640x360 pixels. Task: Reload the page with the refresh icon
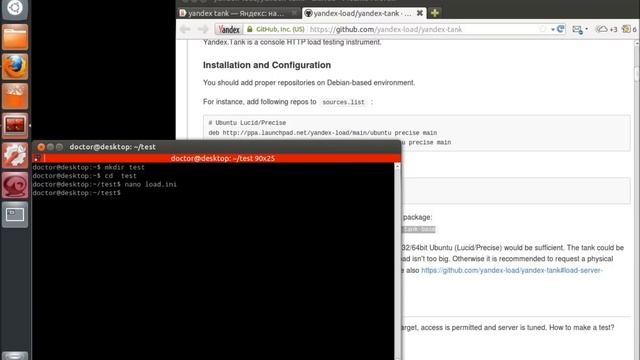(x=560, y=29)
